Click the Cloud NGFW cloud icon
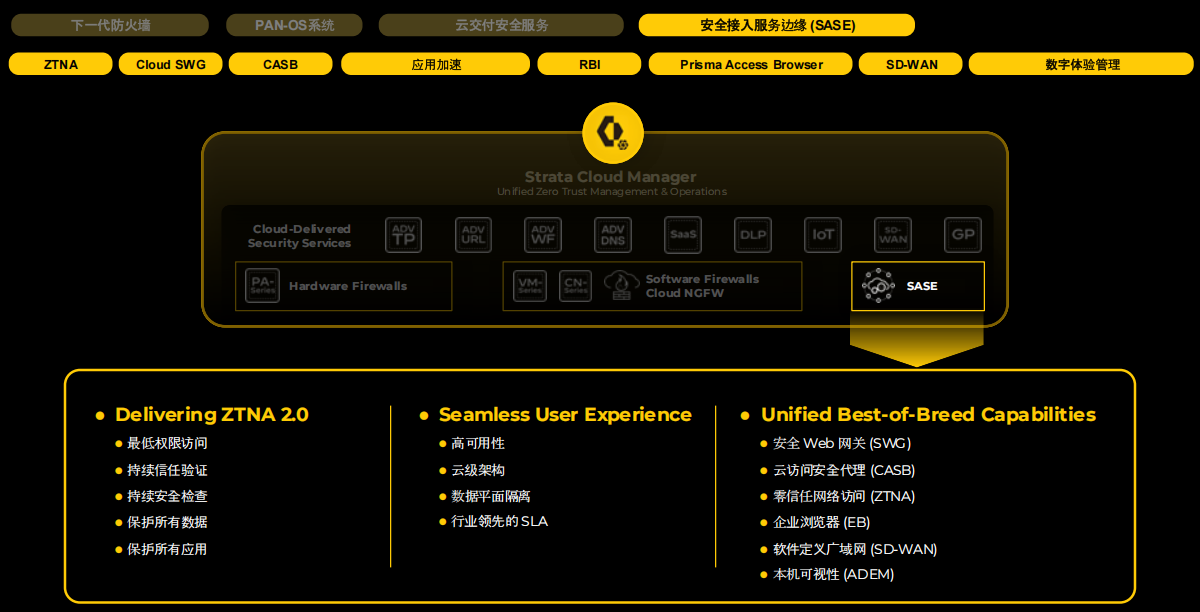 click(x=622, y=286)
